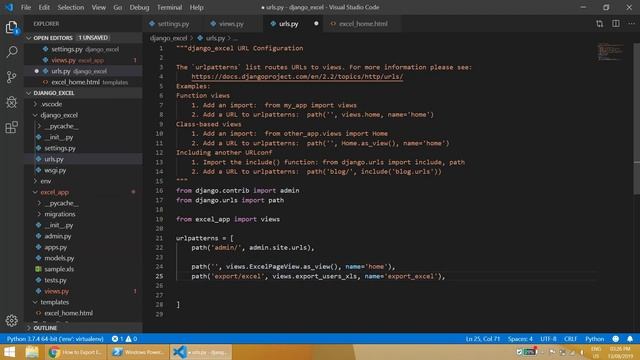The height and width of the screenshot is (360, 640).
Task: Click Python 3.7.4 interpreter selector
Action: click(x=55, y=339)
